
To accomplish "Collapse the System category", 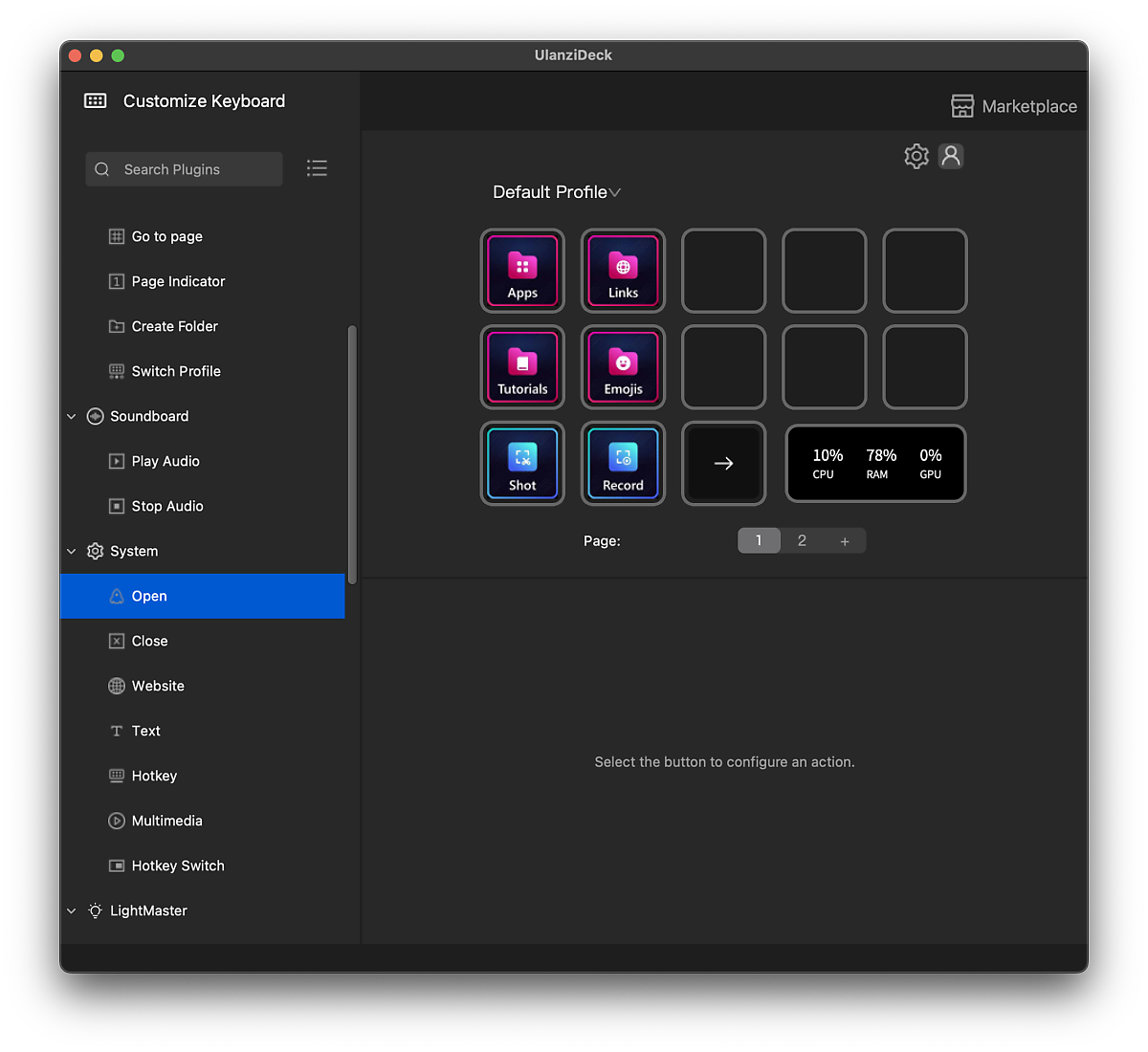I will 71,551.
